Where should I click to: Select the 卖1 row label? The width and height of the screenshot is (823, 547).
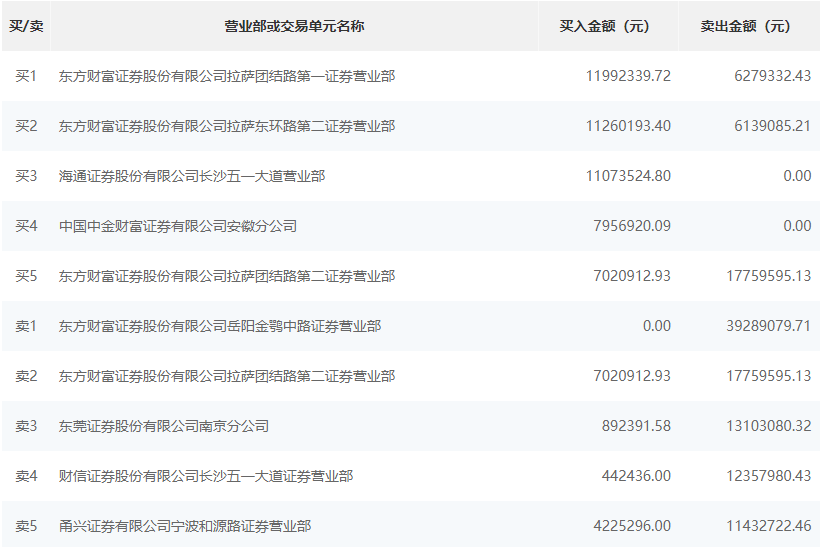click(x=26, y=326)
